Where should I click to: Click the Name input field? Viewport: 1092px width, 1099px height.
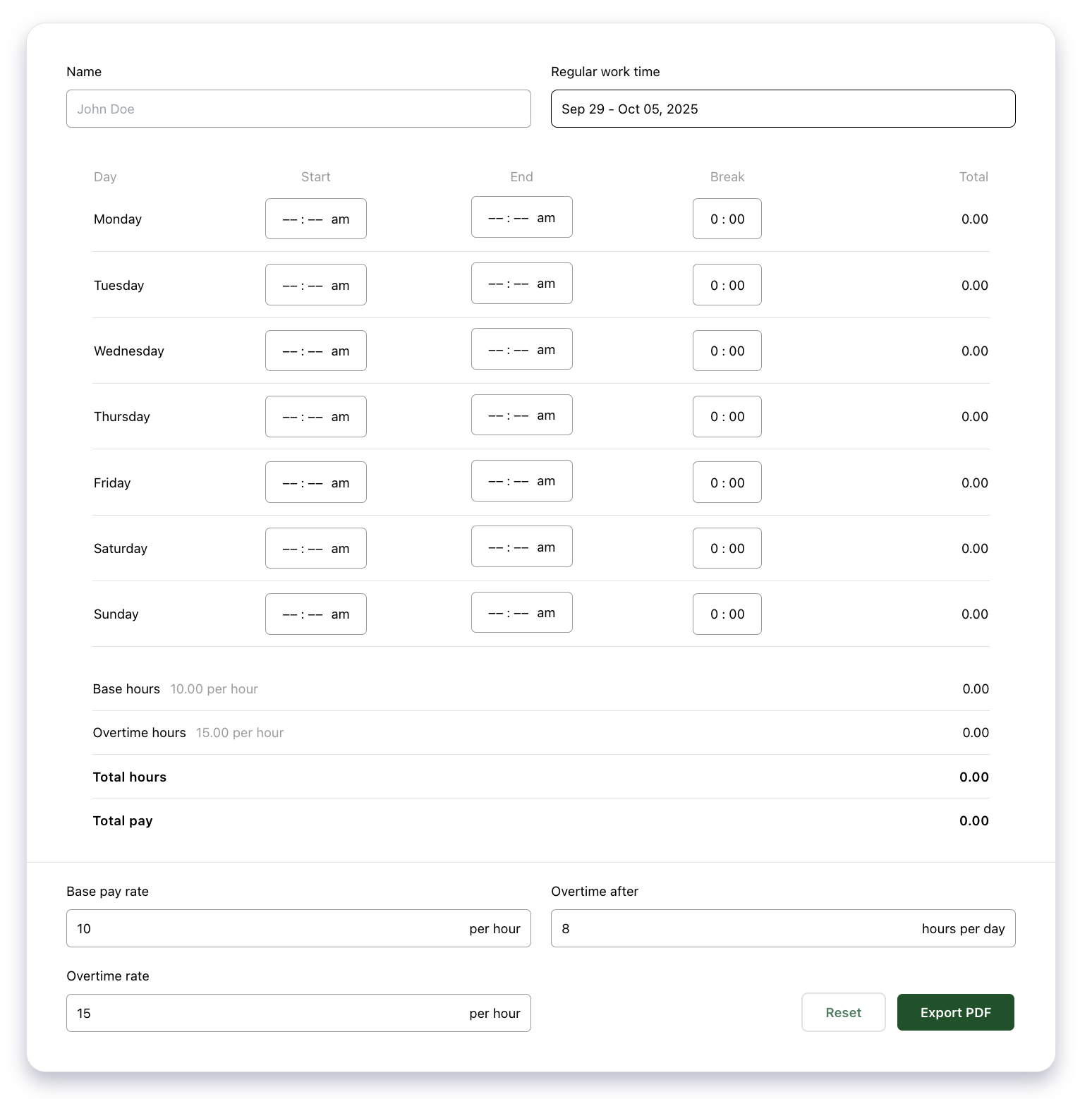pyautogui.click(x=298, y=109)
